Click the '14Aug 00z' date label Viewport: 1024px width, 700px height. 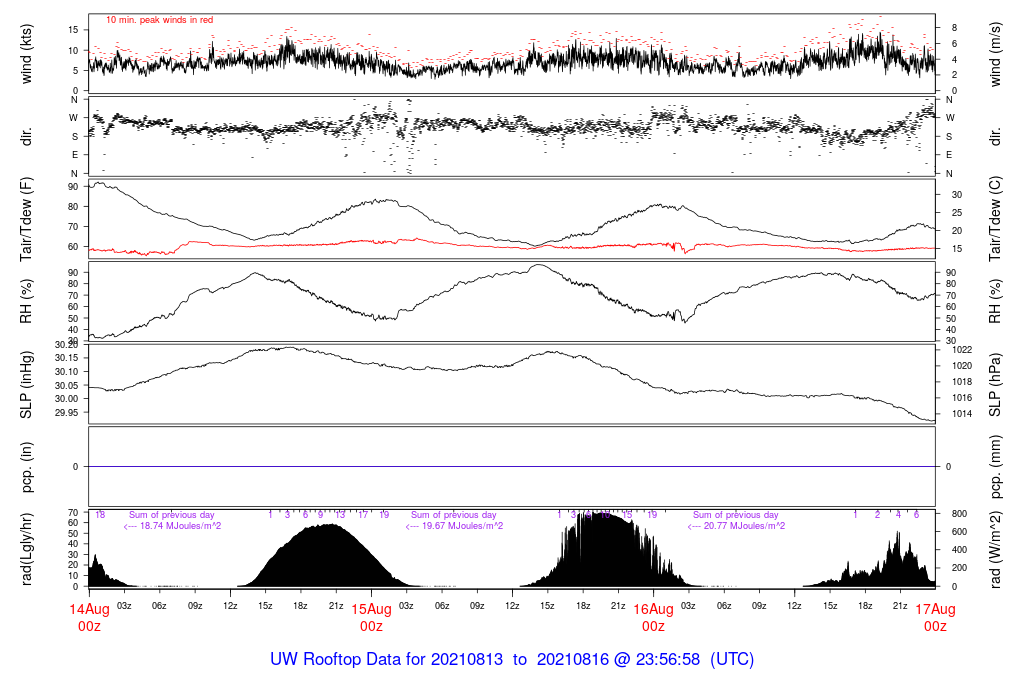[89, 618]
